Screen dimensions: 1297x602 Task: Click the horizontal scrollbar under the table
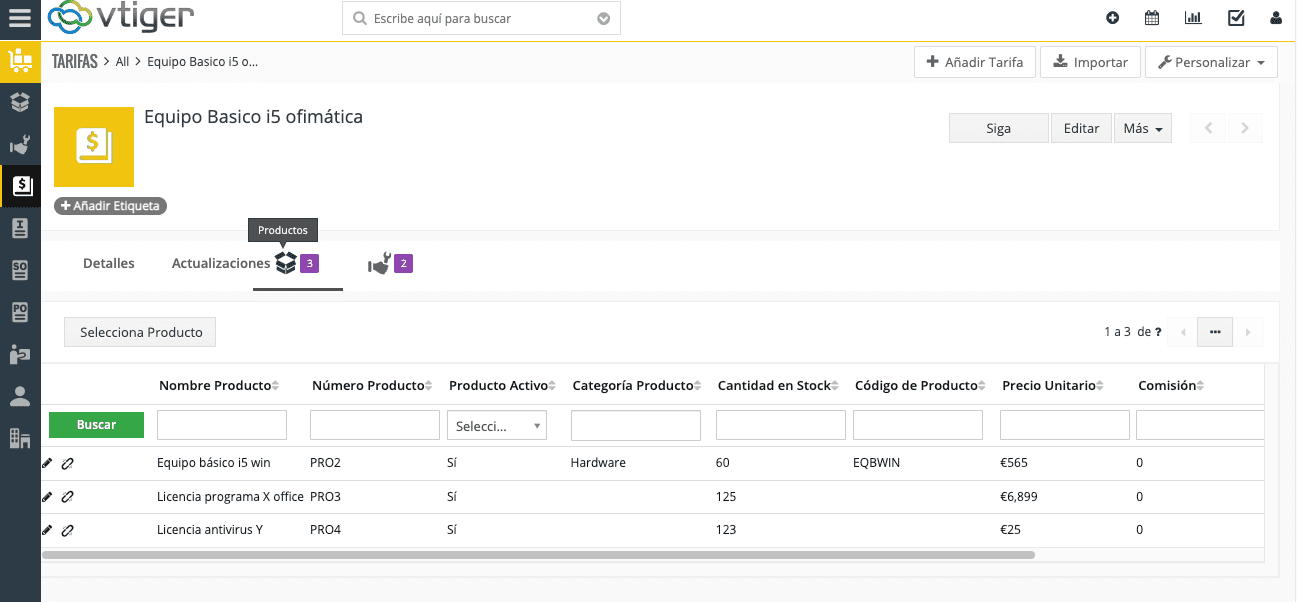[x=538, y=554]
